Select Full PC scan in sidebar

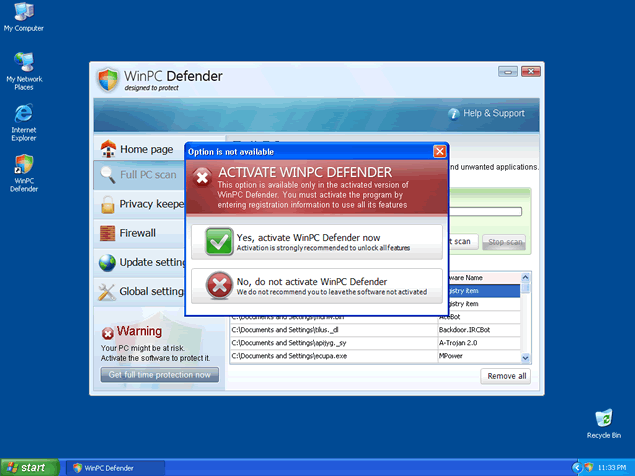pyautogui.click(x=138, y=176)
